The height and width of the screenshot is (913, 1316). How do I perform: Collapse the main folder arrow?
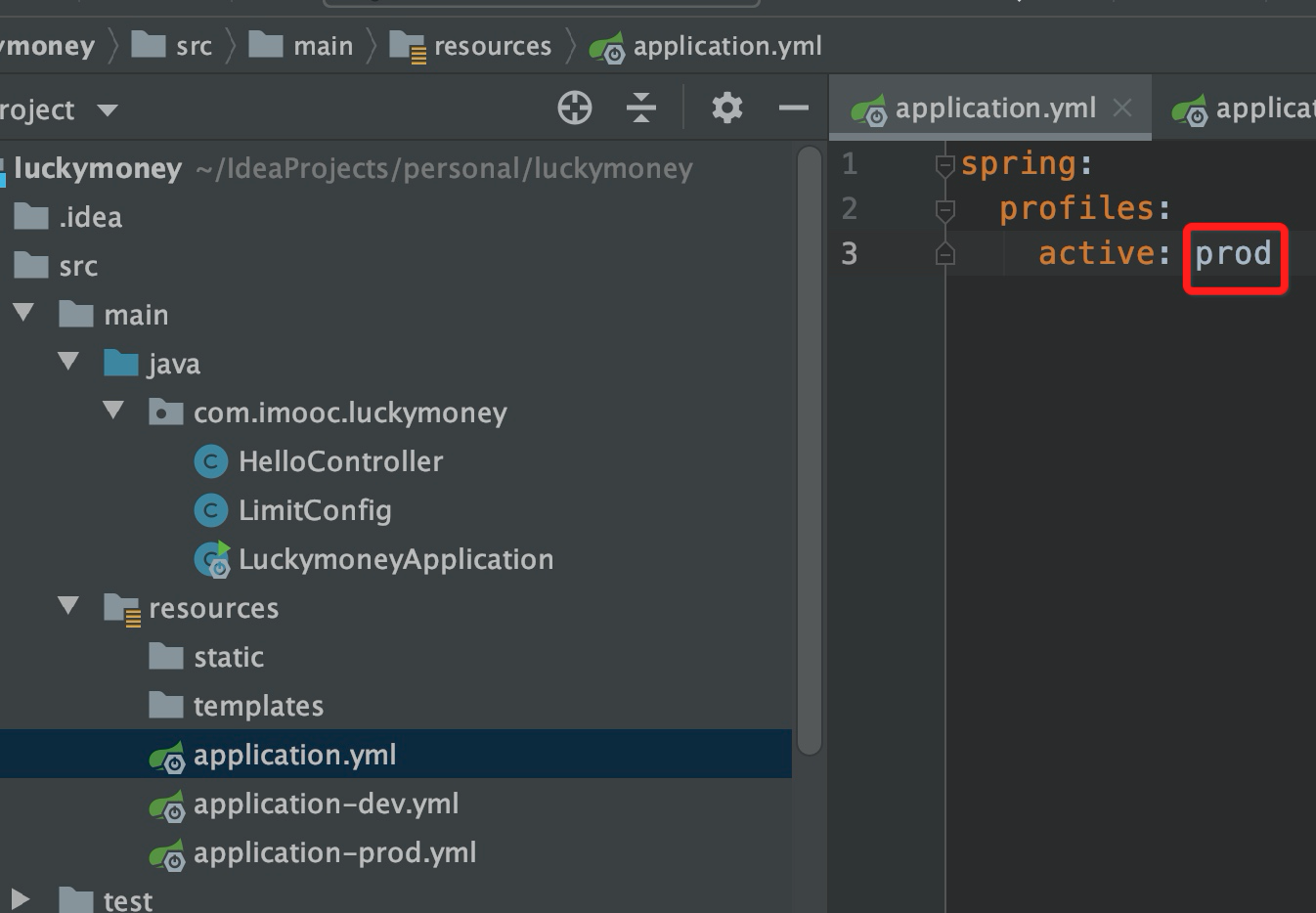(x=23, y=314)
